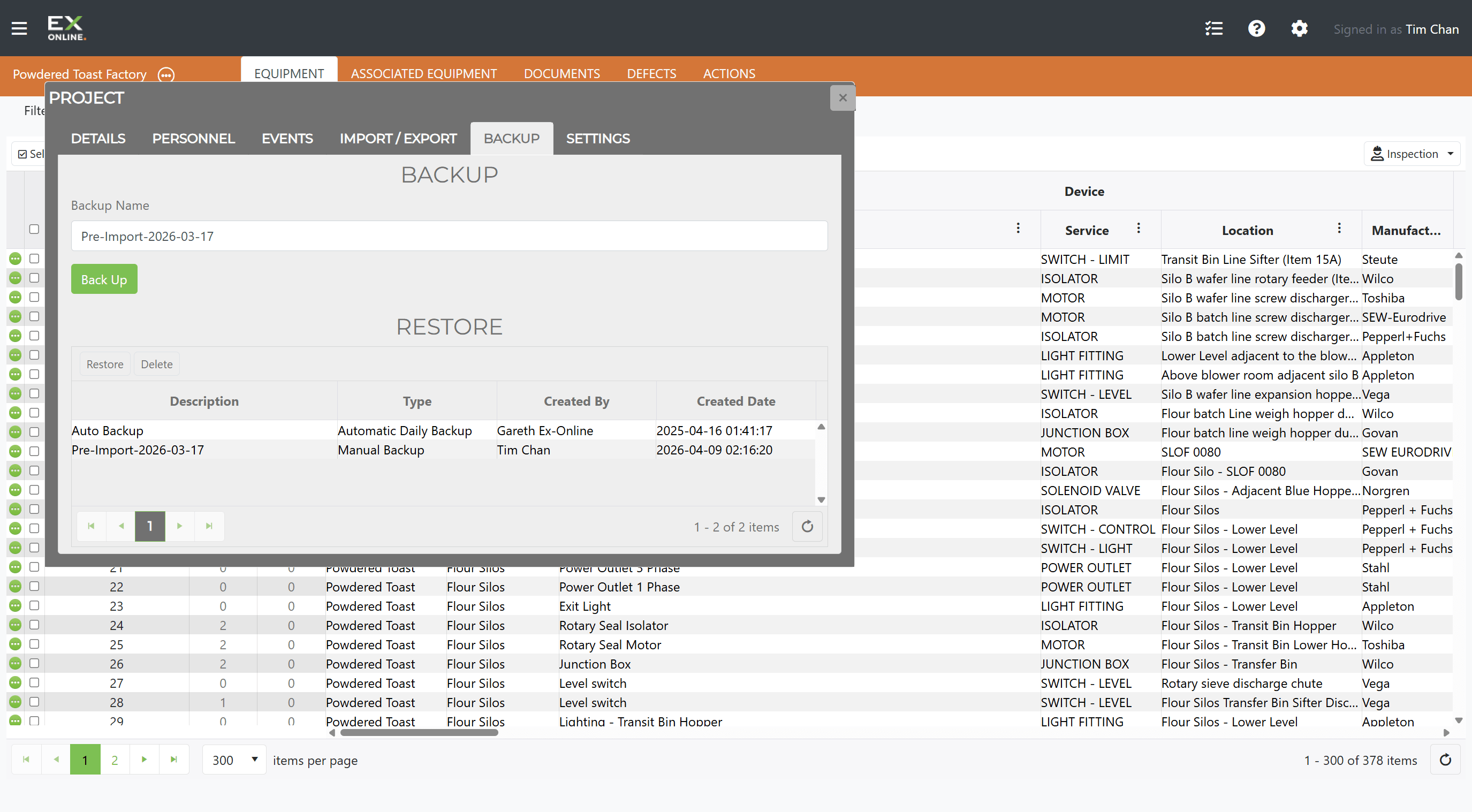
Task: Open the Settings tab in Project dialog
Action: (x=598, y=138)
